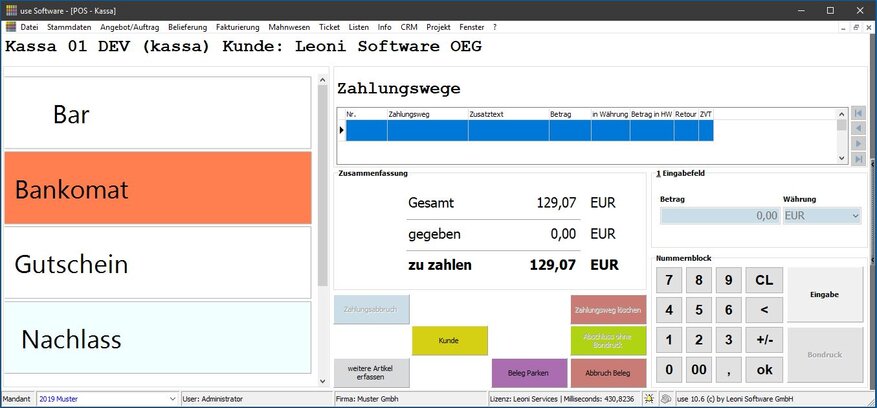Click the Beleg Parken button

click(x=529, y=373)
